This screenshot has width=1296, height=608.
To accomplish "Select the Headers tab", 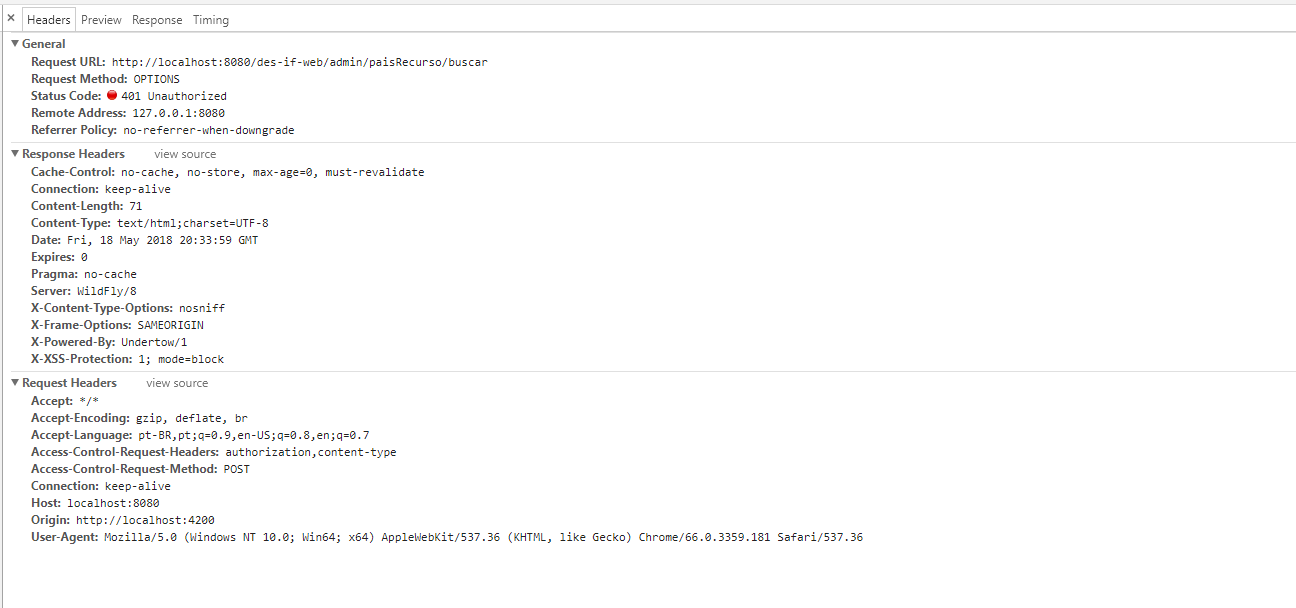I will 49,20.
